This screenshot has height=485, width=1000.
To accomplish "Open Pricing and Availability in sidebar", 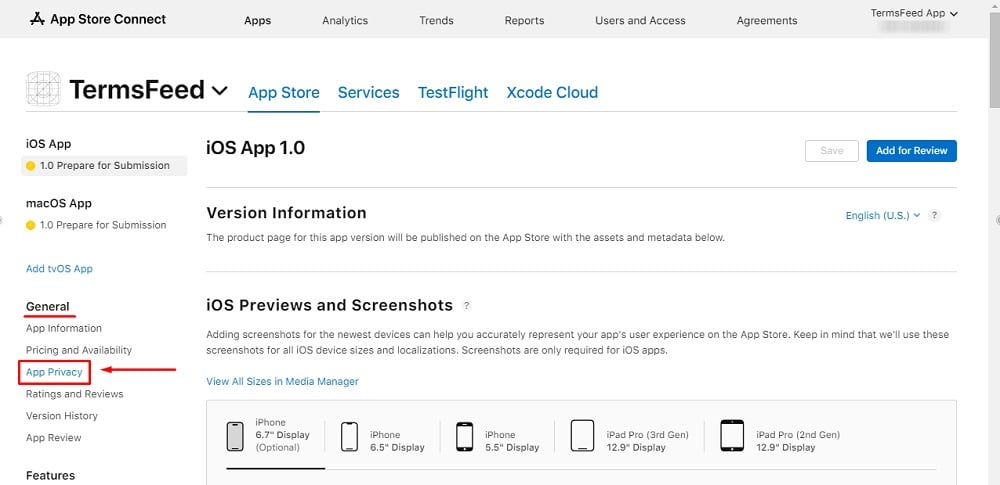I will pos(79,350).
